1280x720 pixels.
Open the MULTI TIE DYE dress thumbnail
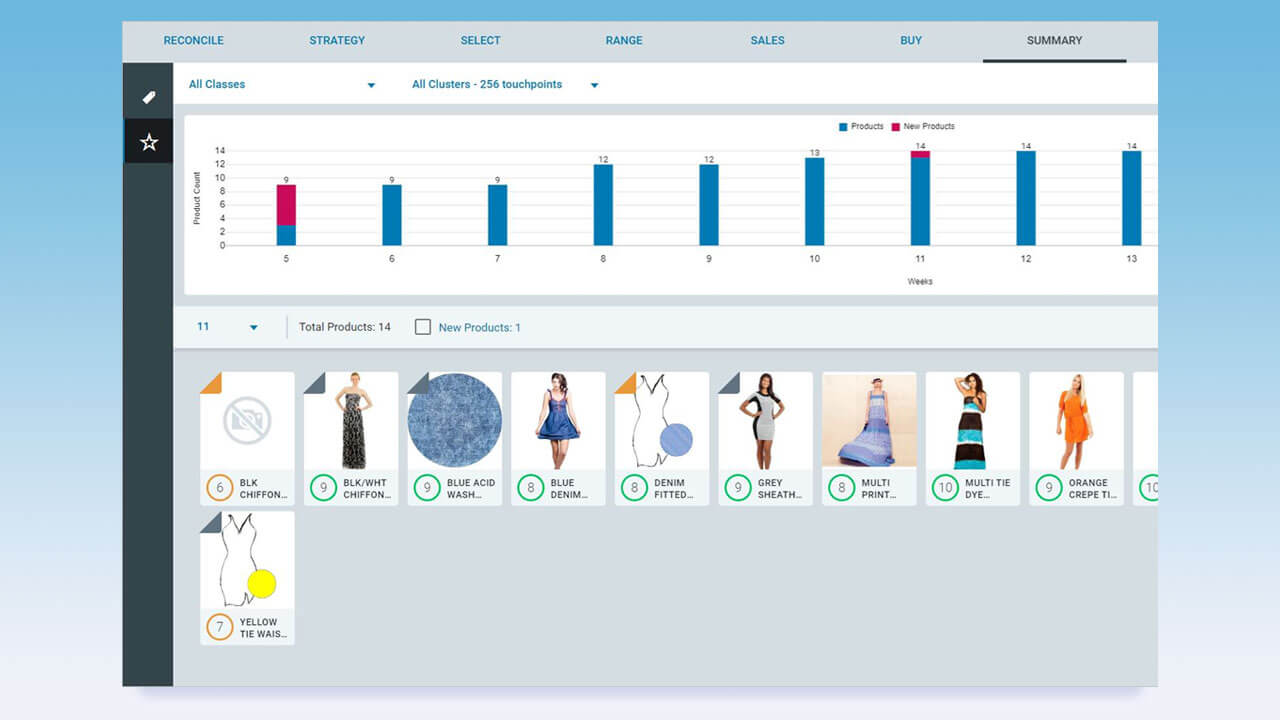pyautogui.click(x=972, y=421)
